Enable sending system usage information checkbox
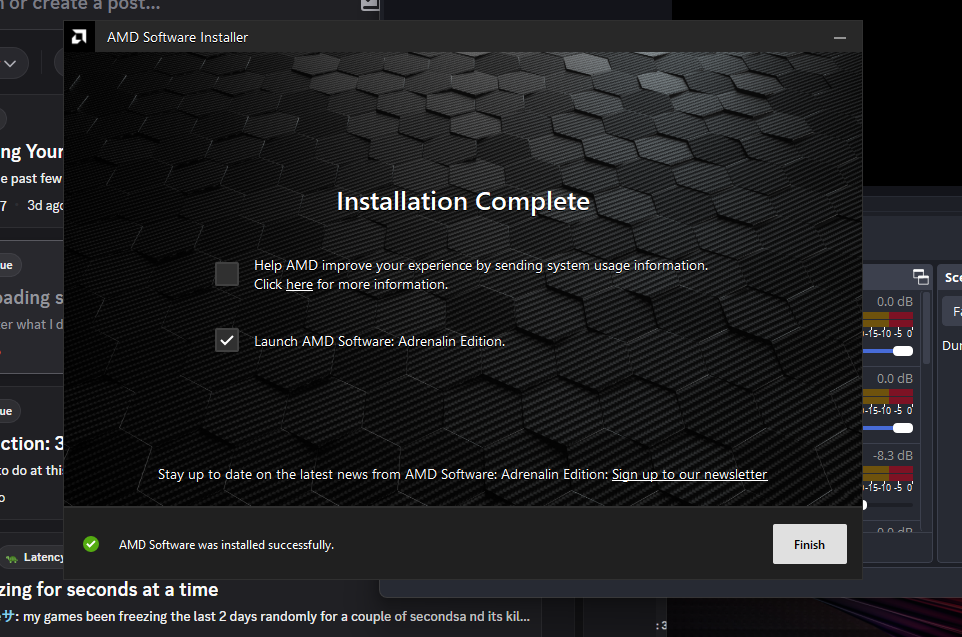This screenshot has height=637, width=962. [227, 274]
